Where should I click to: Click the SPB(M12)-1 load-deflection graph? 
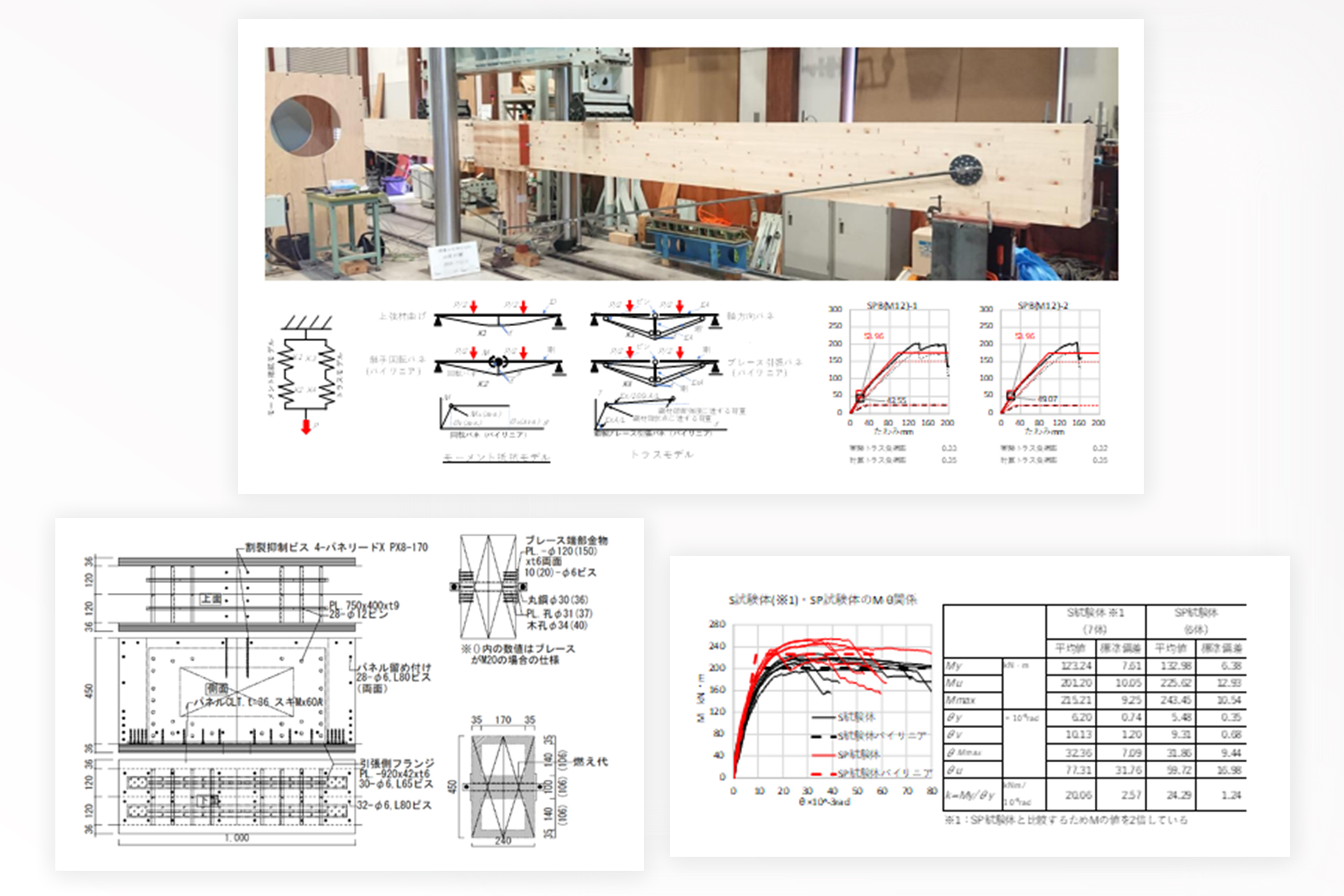[899, 360]
